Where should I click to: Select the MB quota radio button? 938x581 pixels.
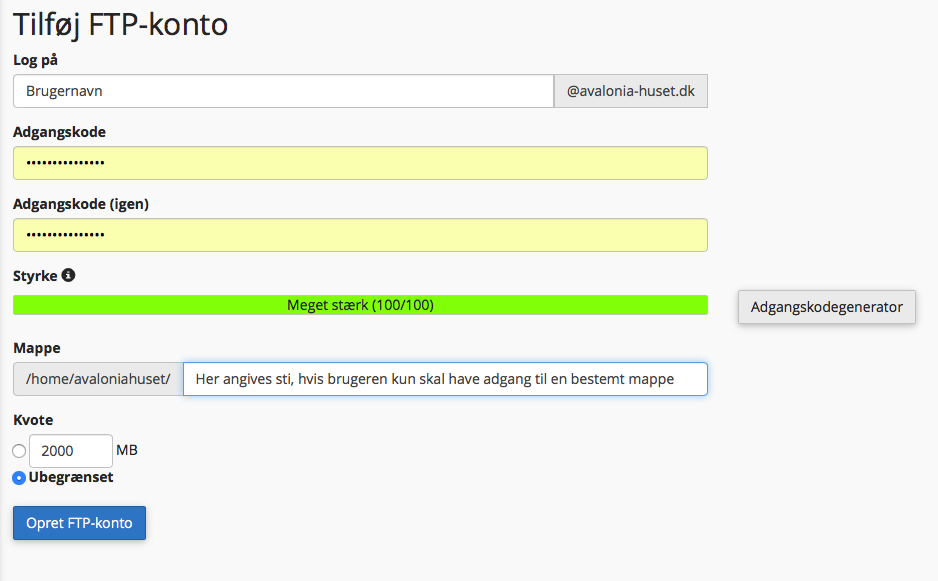[19, 451]
